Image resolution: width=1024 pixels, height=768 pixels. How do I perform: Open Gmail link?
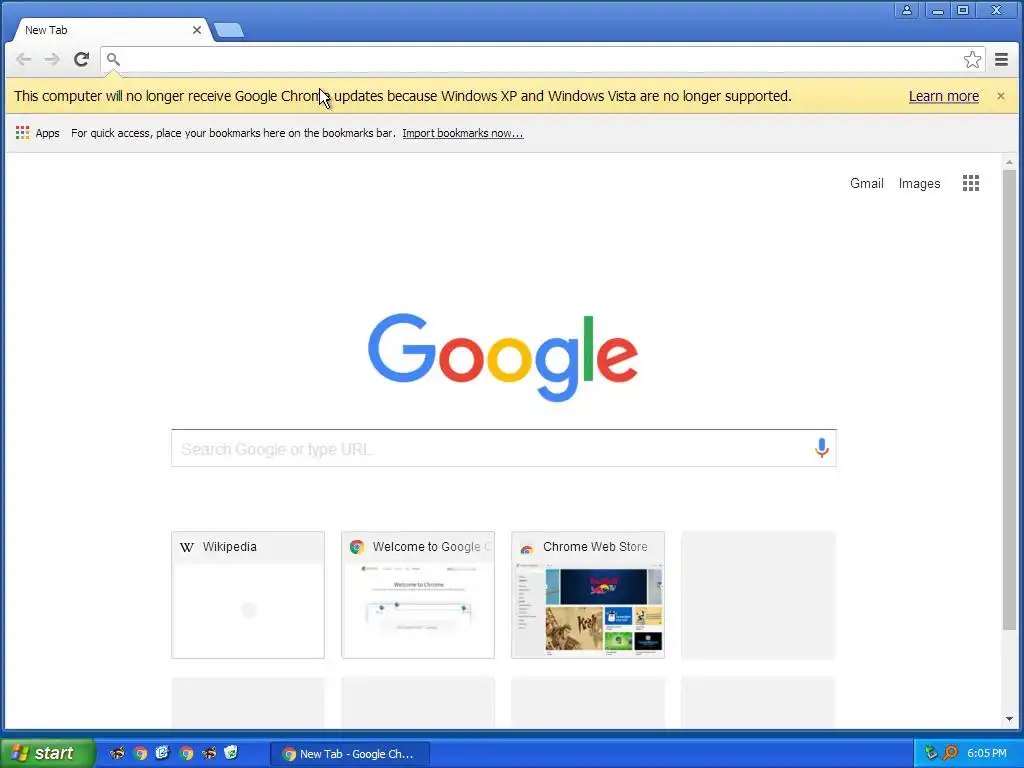[x=866, y=184]
